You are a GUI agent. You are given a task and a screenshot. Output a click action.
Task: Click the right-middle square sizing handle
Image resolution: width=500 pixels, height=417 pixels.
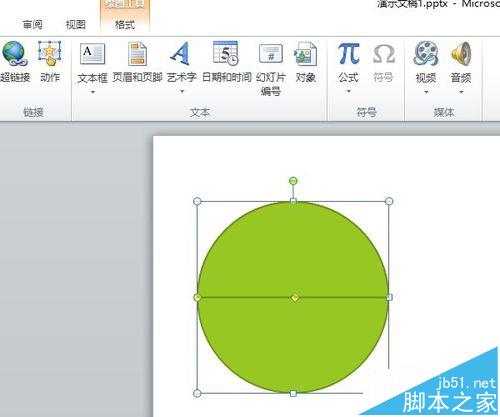[x=389, y=297]
